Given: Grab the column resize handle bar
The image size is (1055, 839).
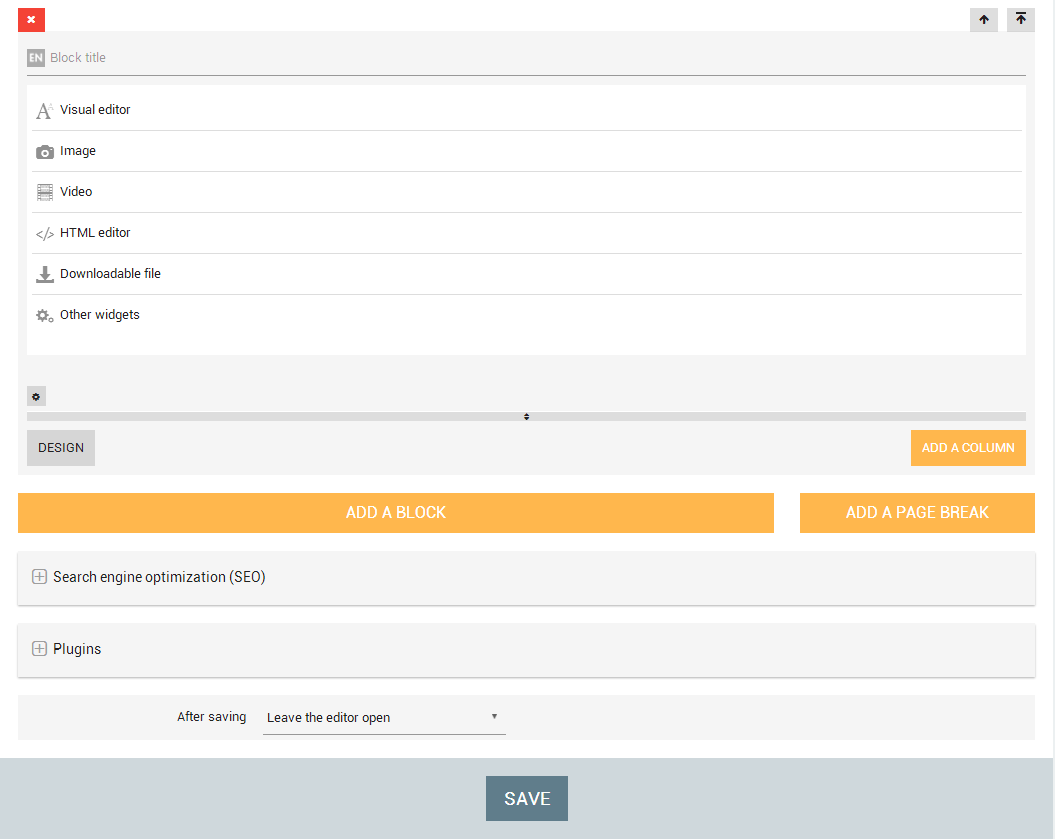Looking at the screenshot, I should [526, 416].
